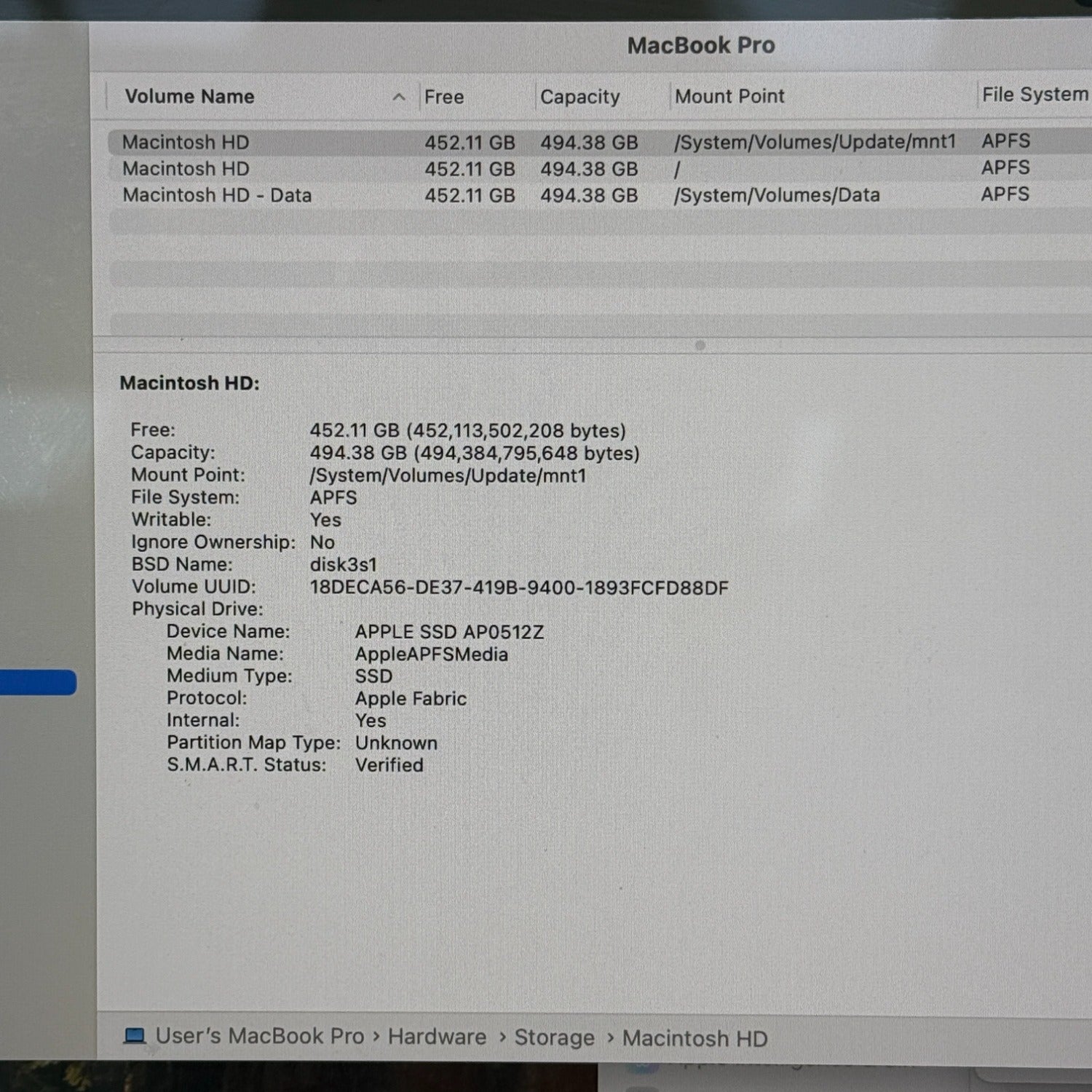Click the highlighted blue item in the sidebar
1092x1092 pixels.
tap(38, 682)
